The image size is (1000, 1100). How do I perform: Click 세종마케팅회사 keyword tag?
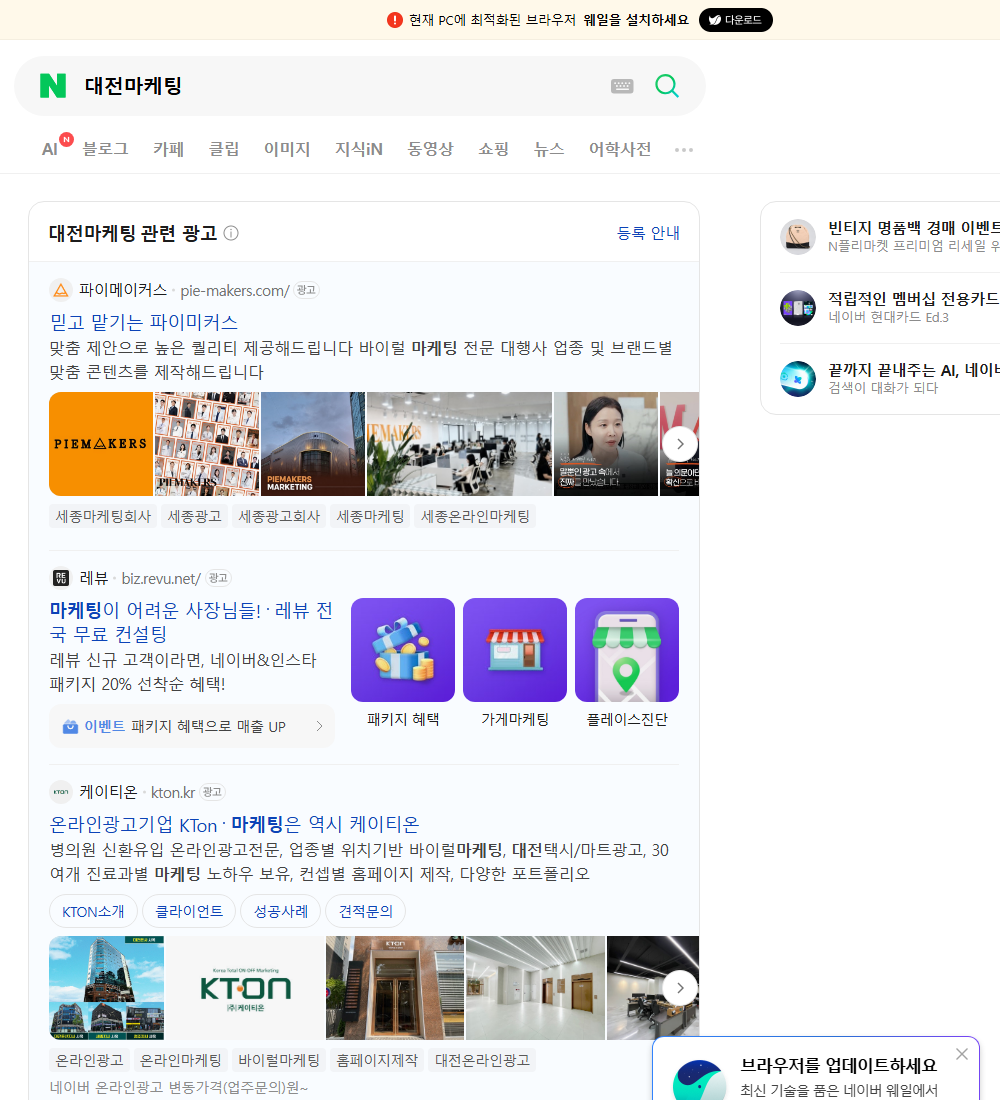click(x=103, y=516)
